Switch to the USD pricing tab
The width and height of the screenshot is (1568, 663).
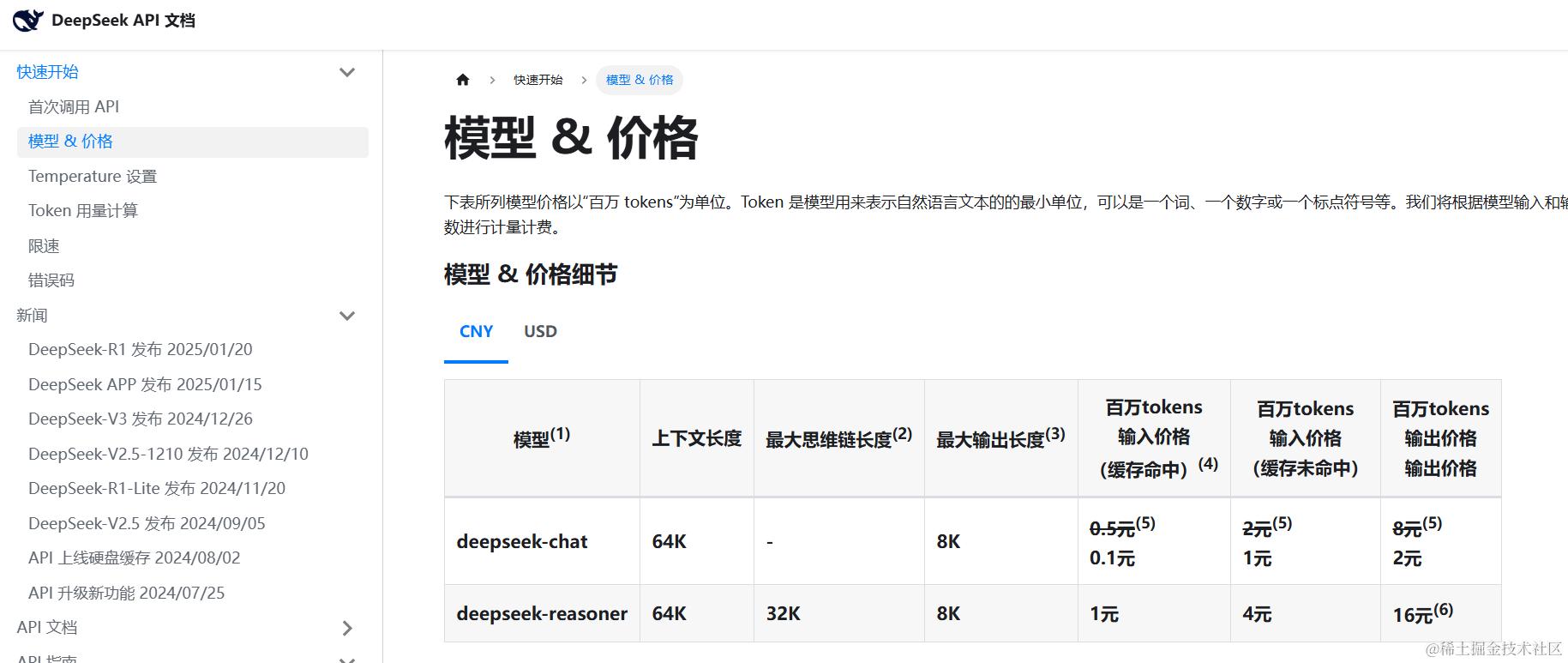[x=540, y=332]
